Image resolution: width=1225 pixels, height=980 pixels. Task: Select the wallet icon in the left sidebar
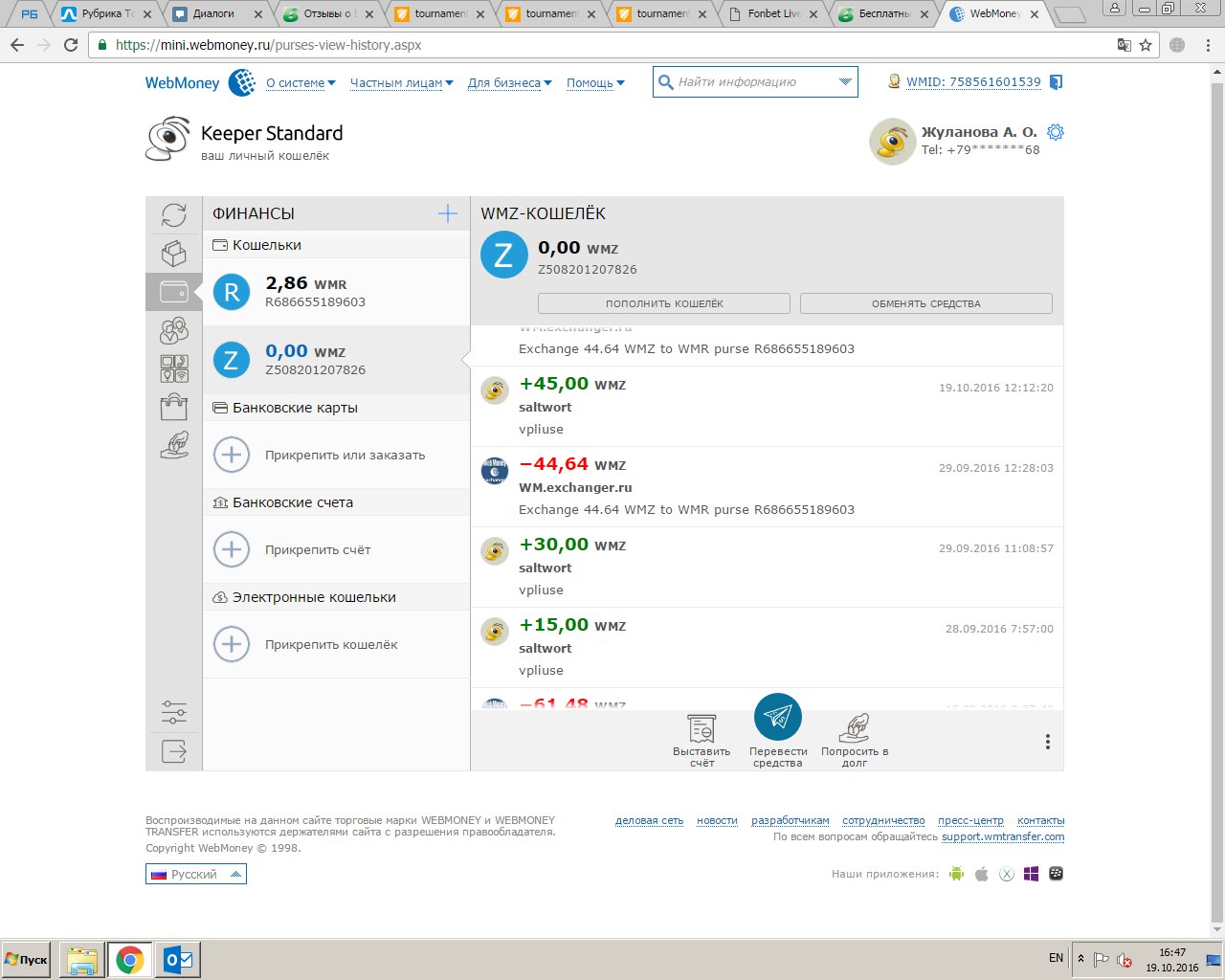[x=173, y=291]
